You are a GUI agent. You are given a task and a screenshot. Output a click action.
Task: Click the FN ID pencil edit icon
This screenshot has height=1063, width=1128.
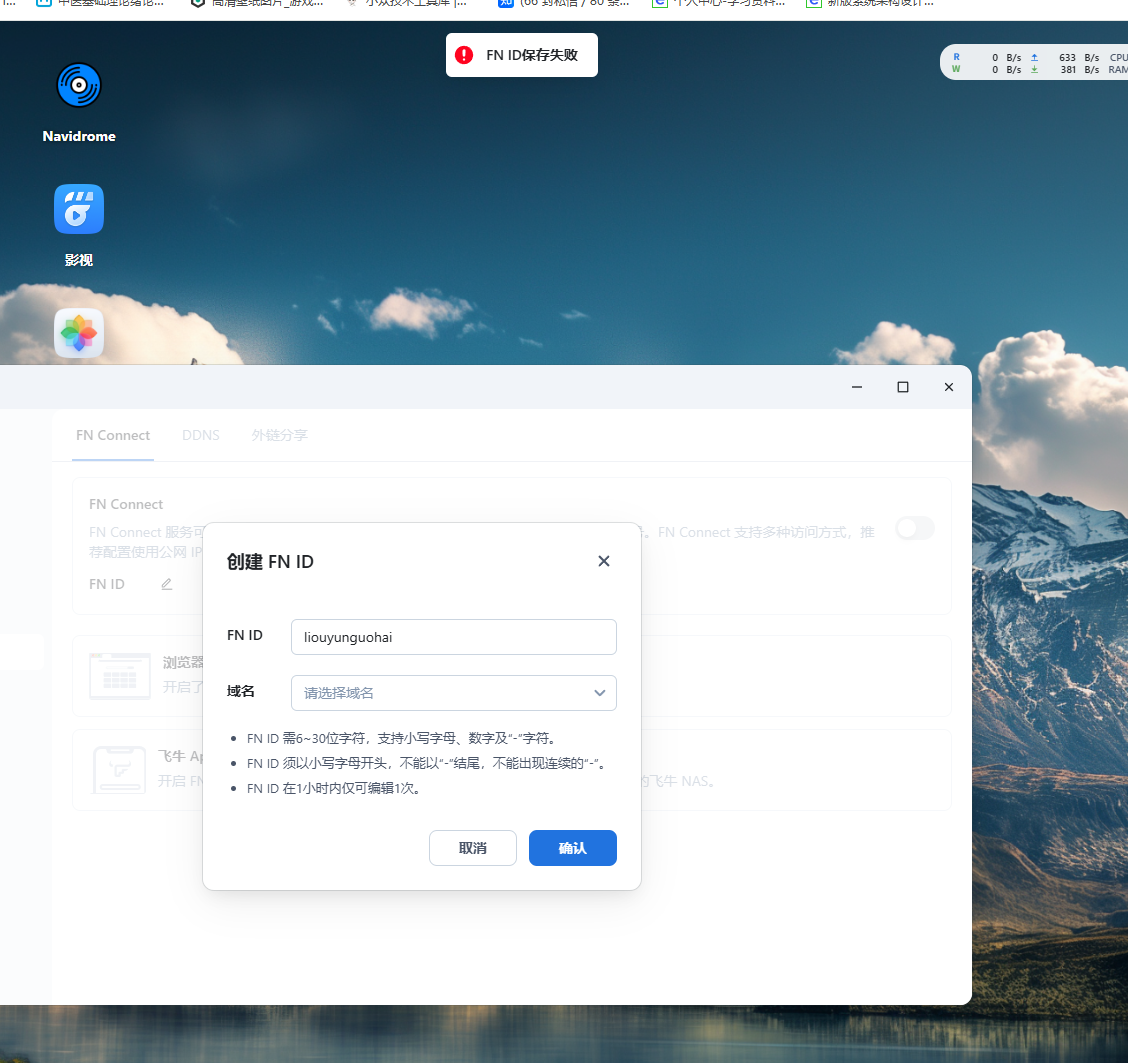click(x=166, y=584)
